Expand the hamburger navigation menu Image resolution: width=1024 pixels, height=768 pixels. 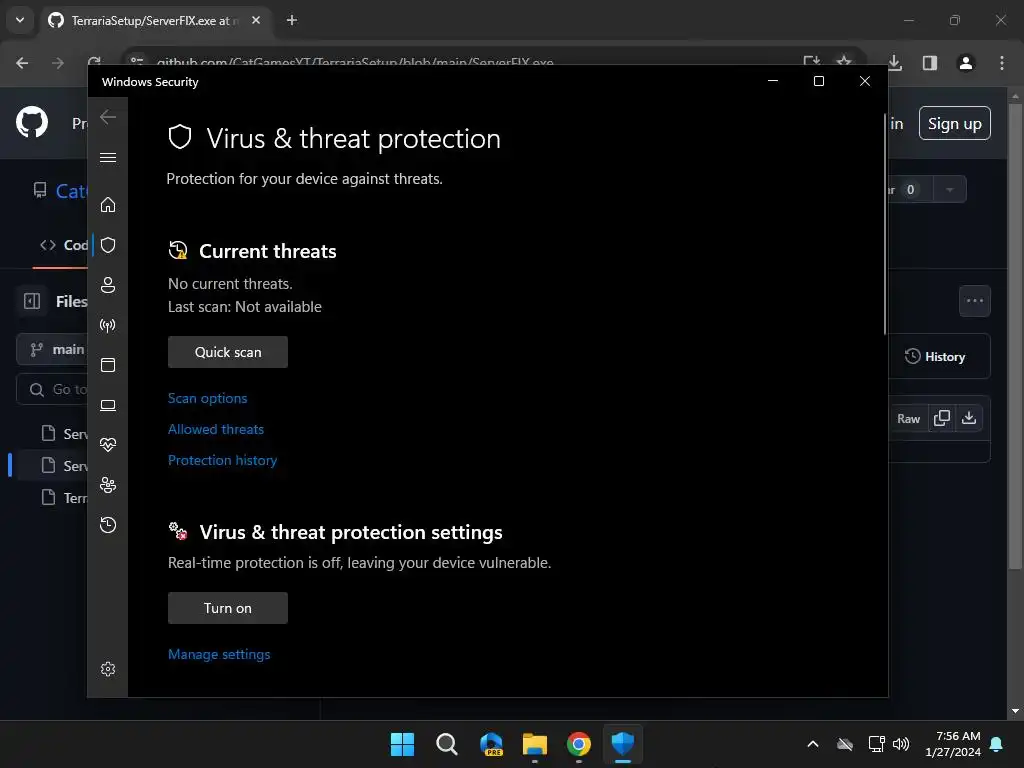108,157
